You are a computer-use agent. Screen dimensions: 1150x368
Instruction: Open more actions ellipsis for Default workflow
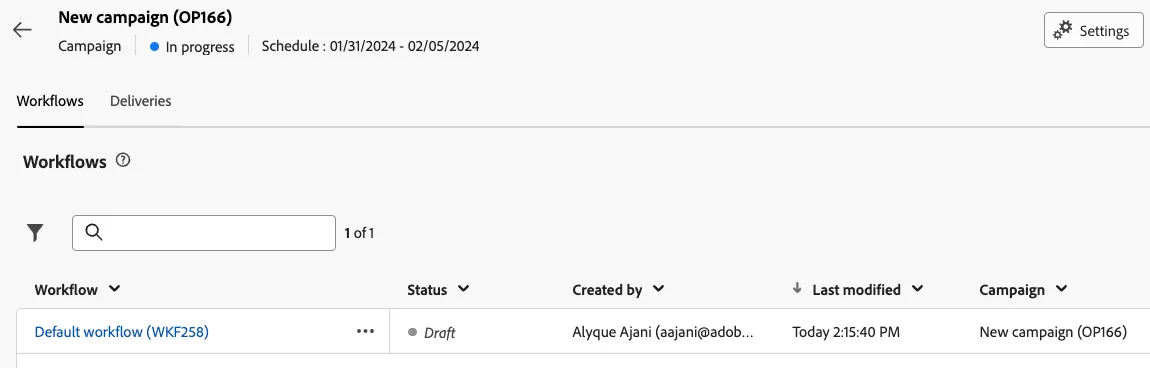[x=365, y=331]
